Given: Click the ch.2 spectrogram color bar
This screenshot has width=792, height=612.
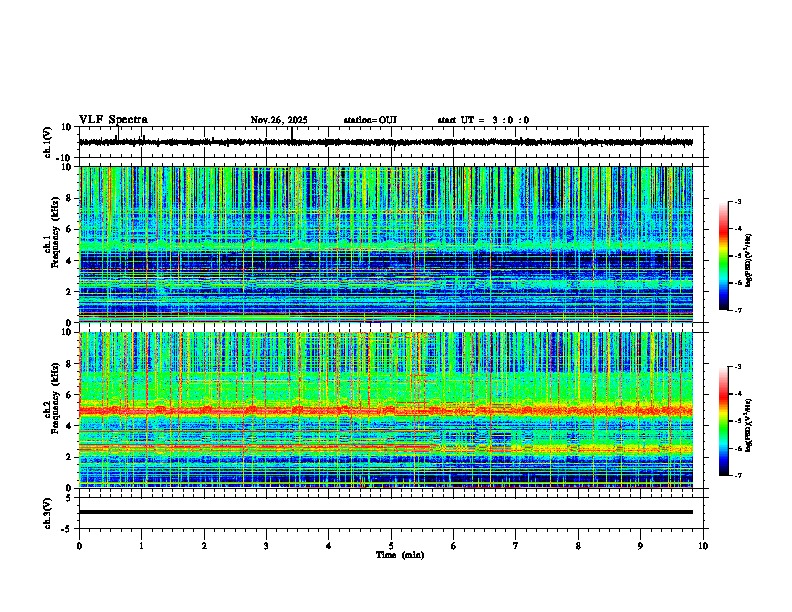Looking at the screenshot, I should pos(724,421).
